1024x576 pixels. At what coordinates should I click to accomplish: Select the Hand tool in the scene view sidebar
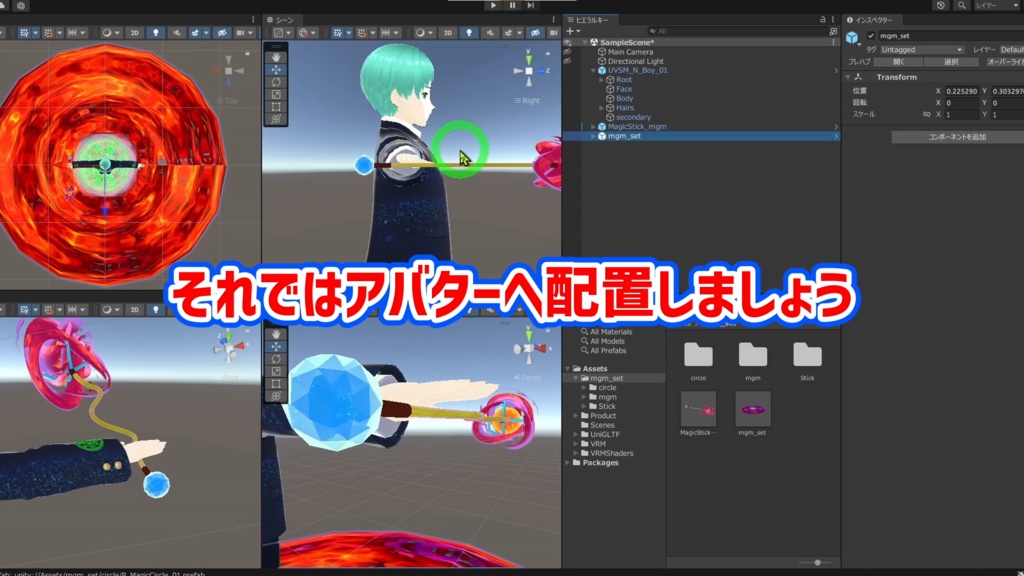click(276, 57)
